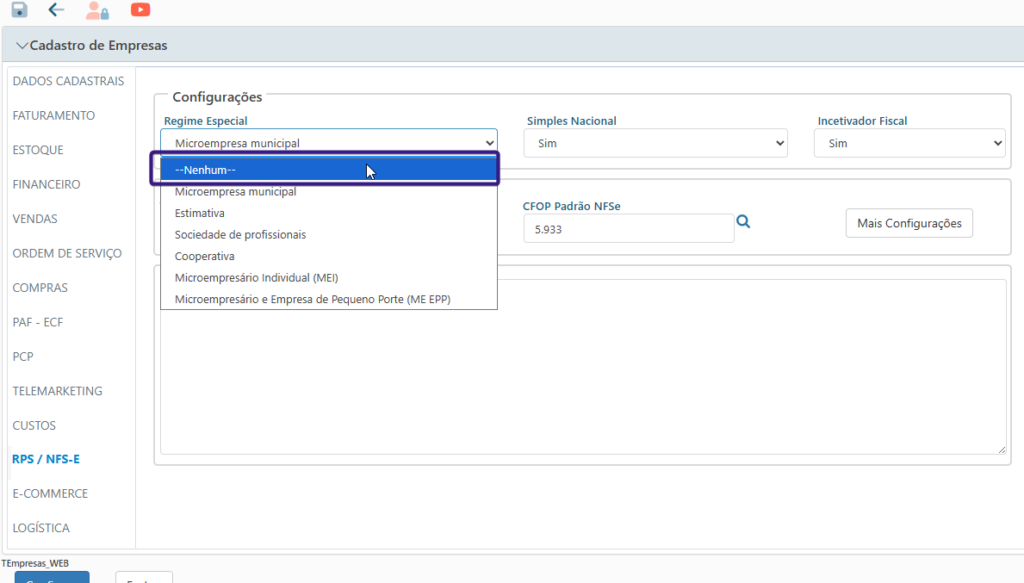1024x583 pixels.
Task: Open the Simples Nacional dropdown
Action: 657,143
